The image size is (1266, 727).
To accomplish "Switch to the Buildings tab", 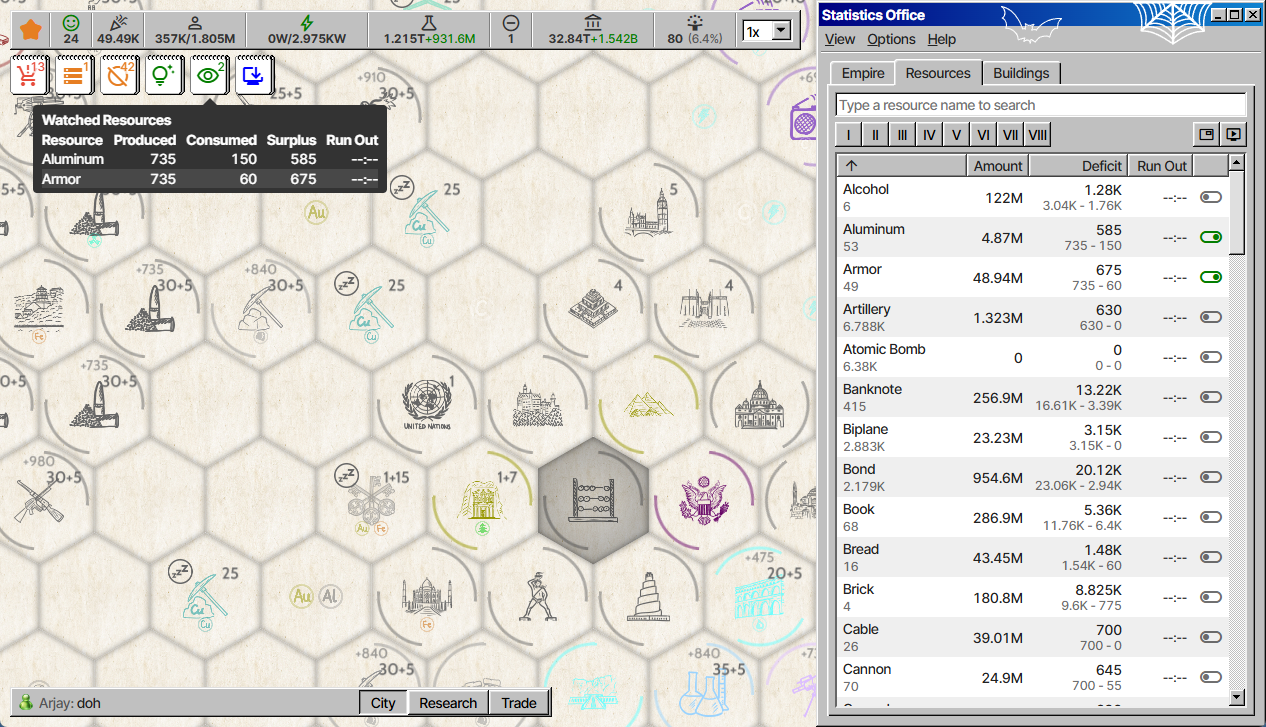I will click(1021, 73).
